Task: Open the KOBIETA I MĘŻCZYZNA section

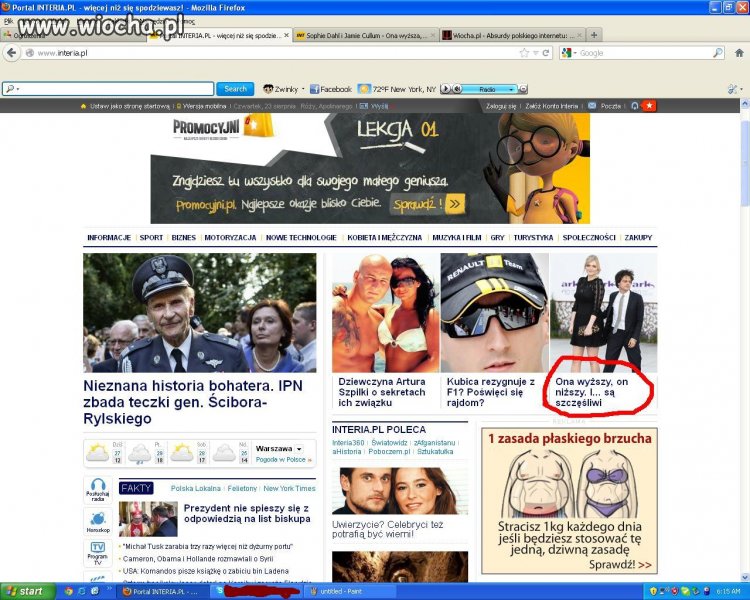Action: click(385, 237)
